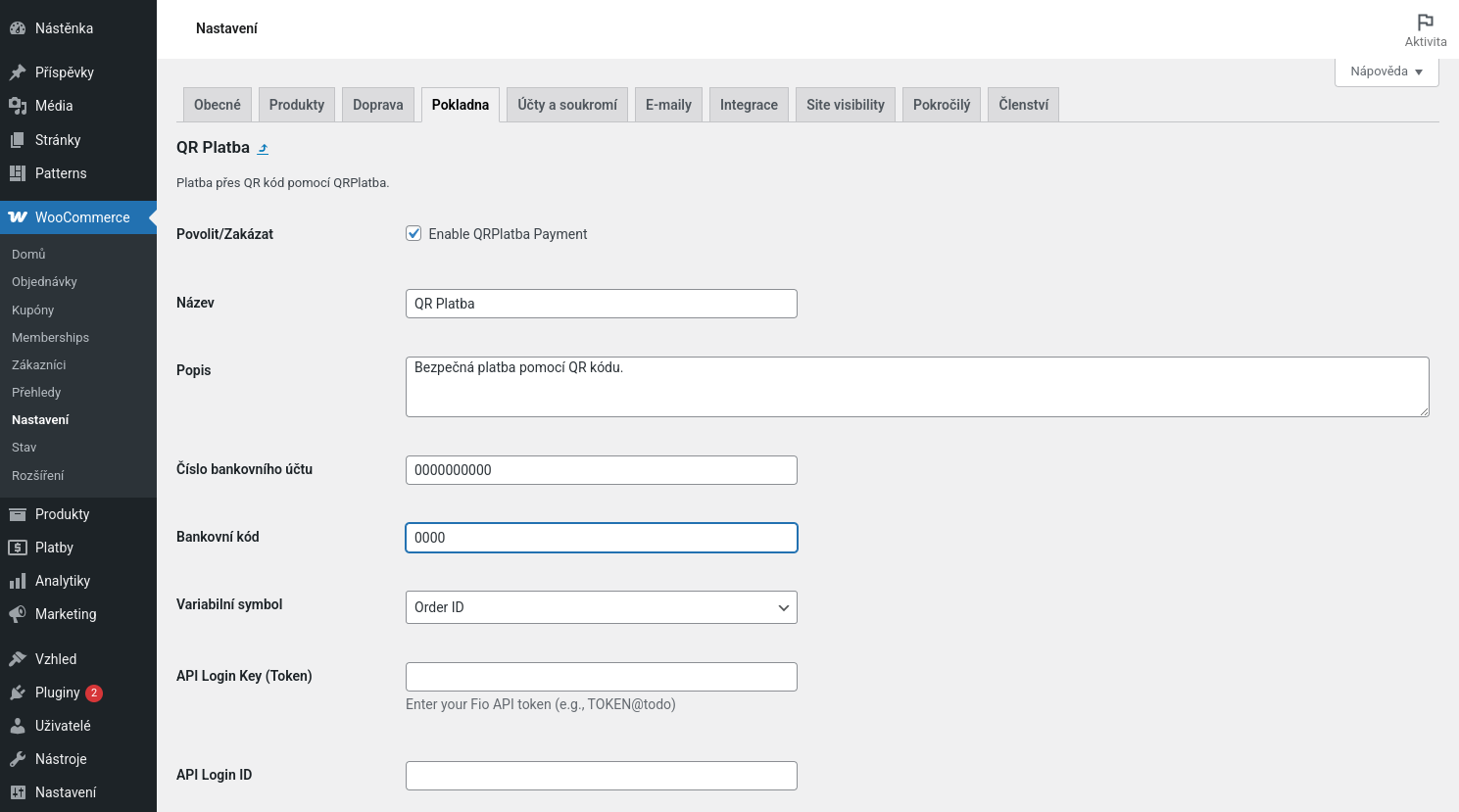Click the Analytiky bar chart icon
This screenshot has width=1459, height=812.
coord(18,581)
